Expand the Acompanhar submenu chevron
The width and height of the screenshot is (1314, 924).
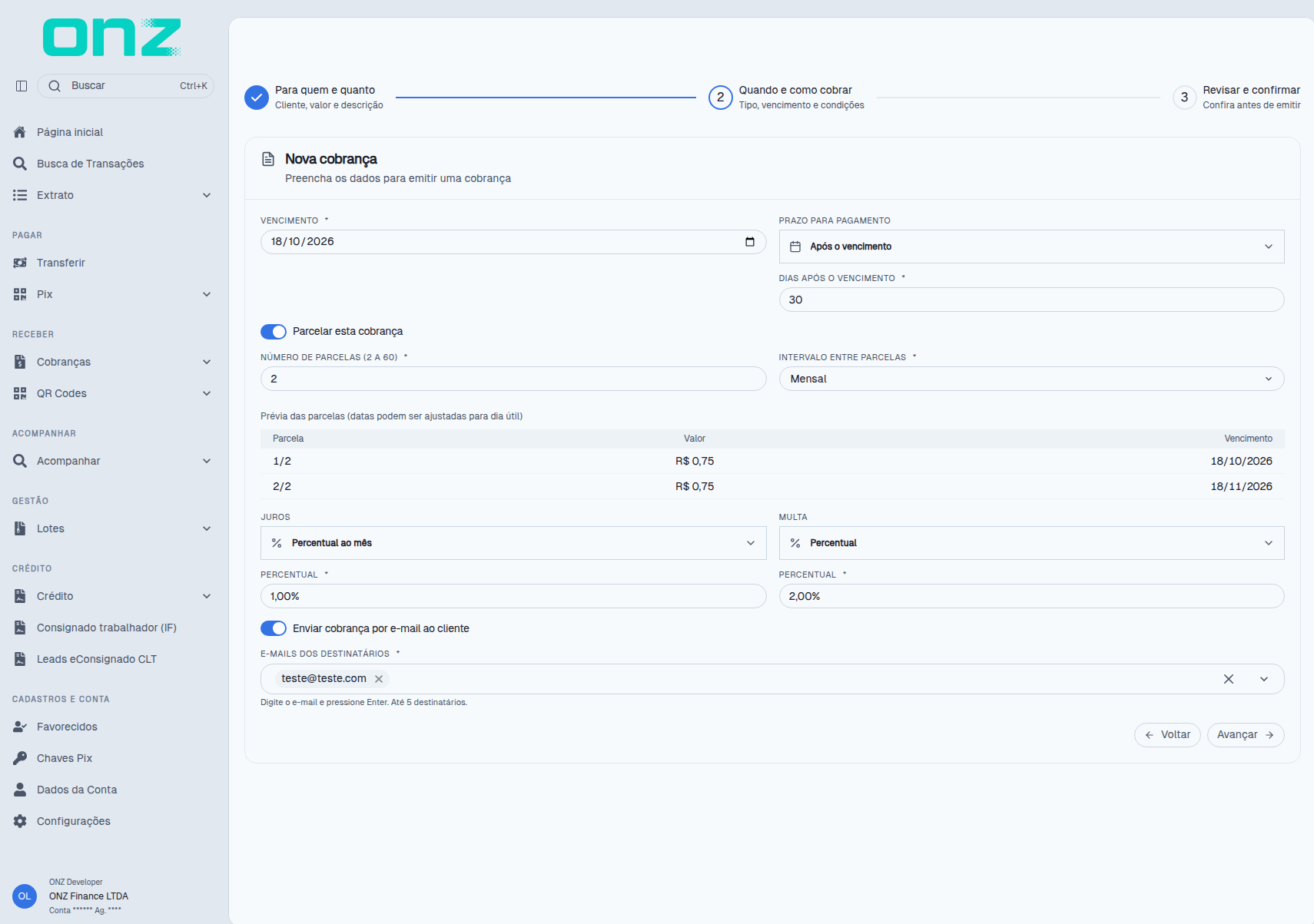(207, 461)
